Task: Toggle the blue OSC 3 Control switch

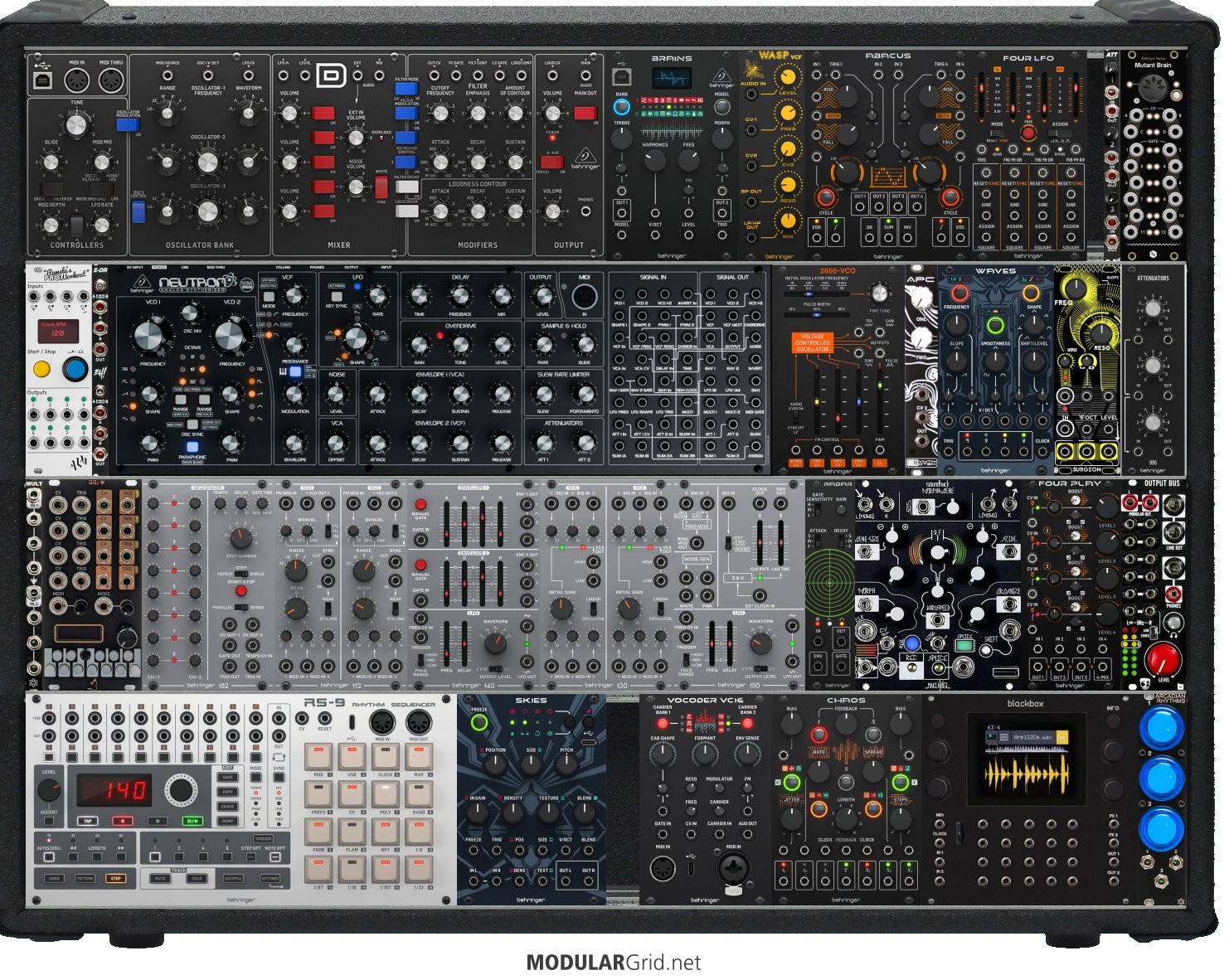Action: click(138, 212)
